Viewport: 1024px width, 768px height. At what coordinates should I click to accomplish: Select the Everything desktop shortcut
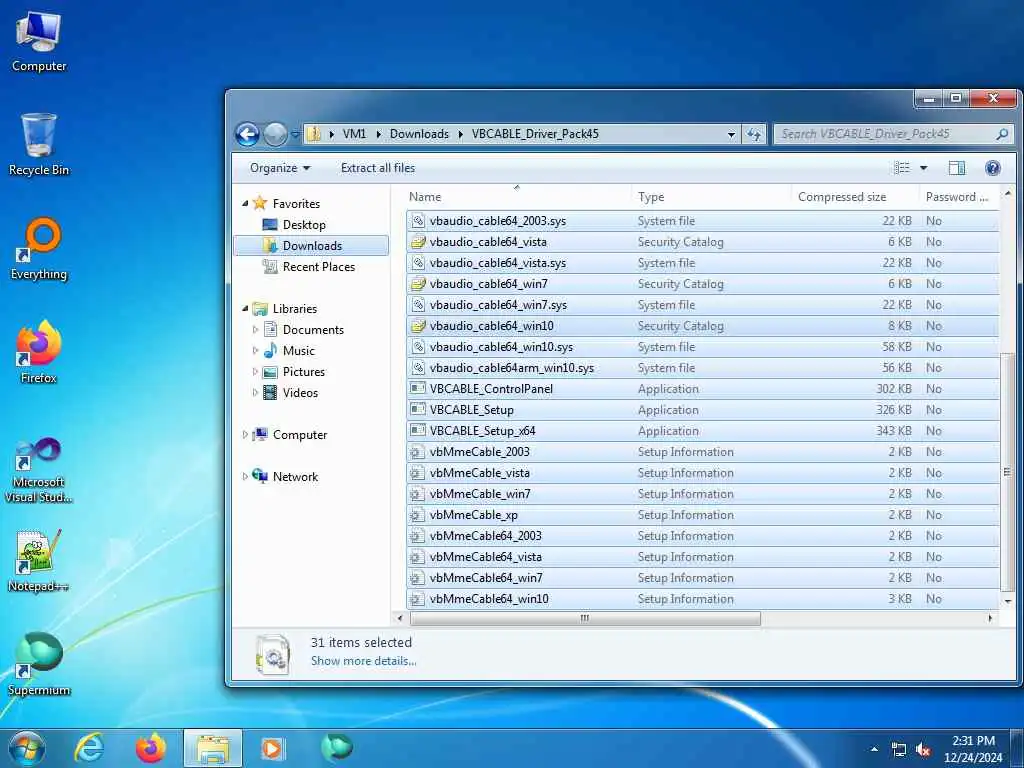pyautogui.click(x=39, y=249)
